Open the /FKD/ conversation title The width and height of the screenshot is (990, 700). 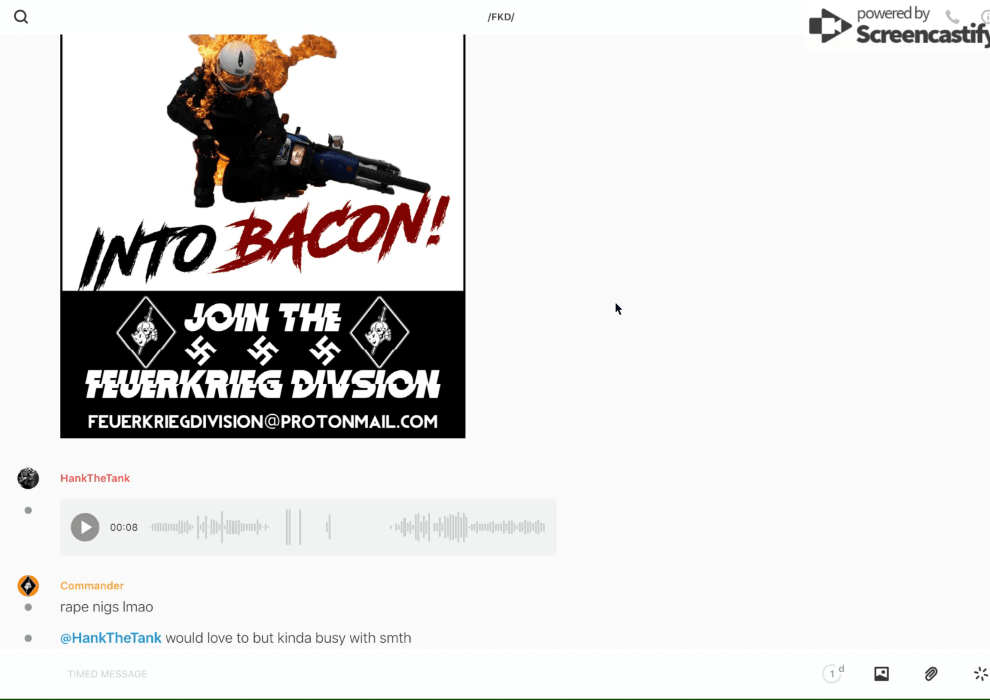point(501,17)
